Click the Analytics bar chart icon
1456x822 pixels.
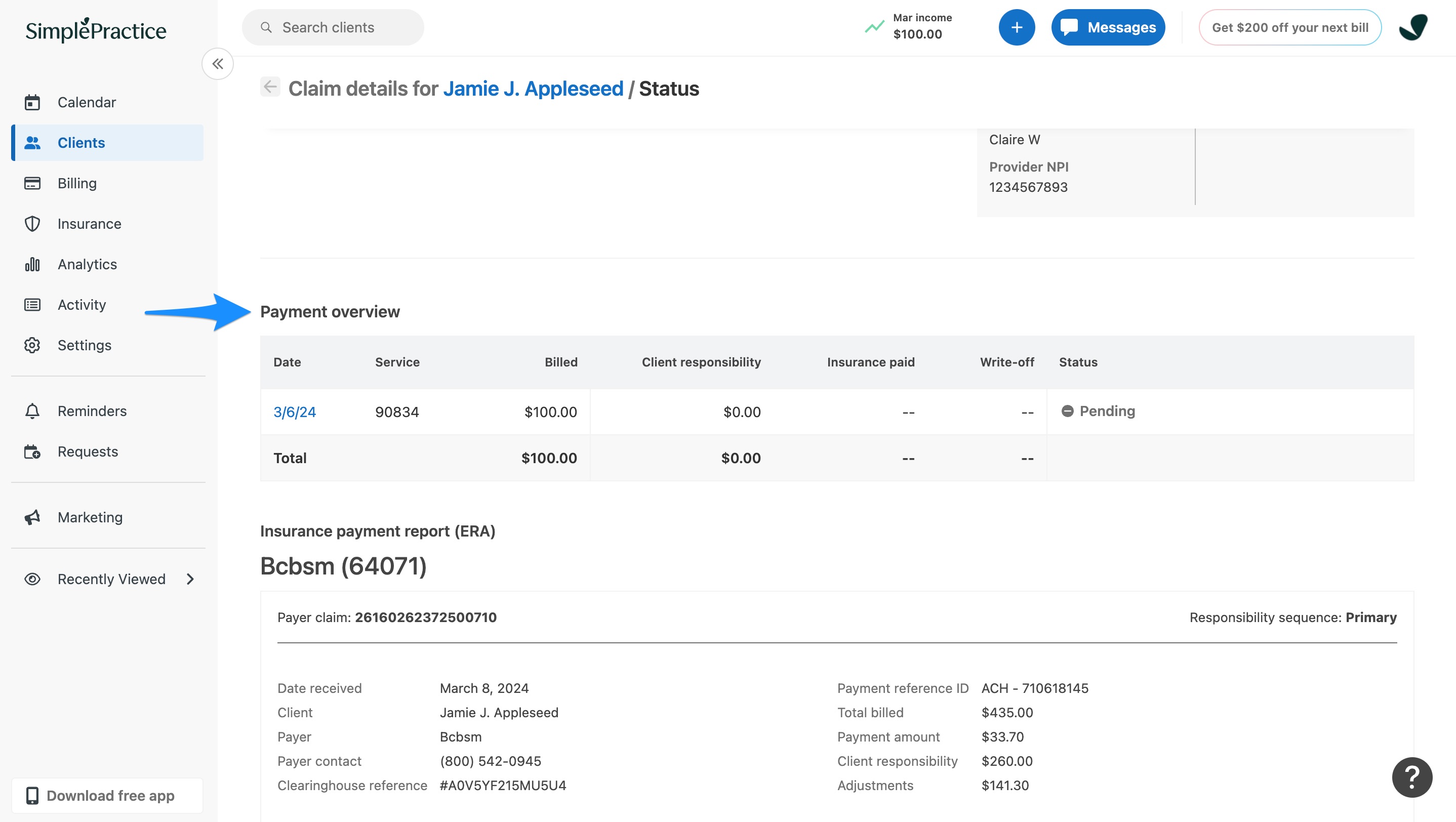(32, 264)
